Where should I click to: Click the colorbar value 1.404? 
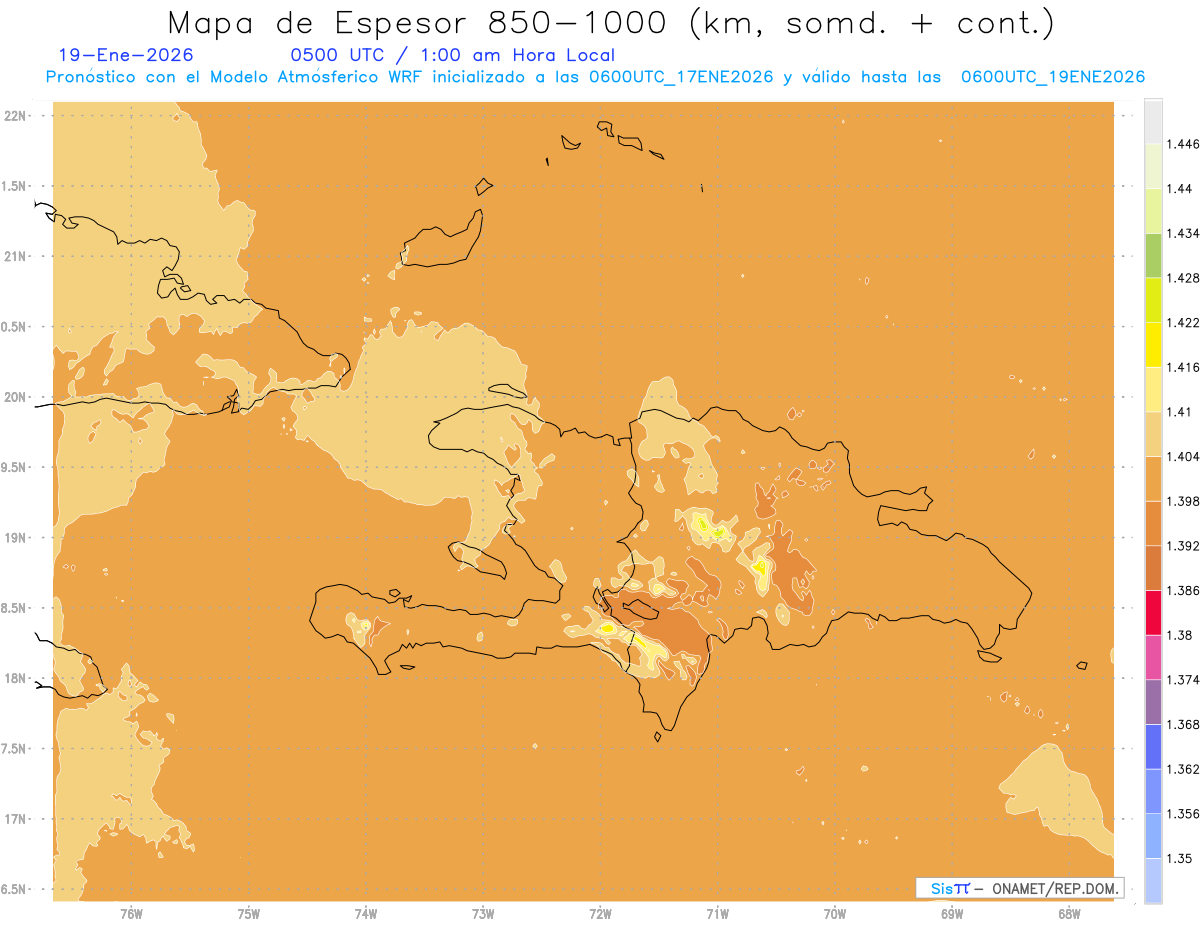pyautogui.click(x=1182, y=456)
